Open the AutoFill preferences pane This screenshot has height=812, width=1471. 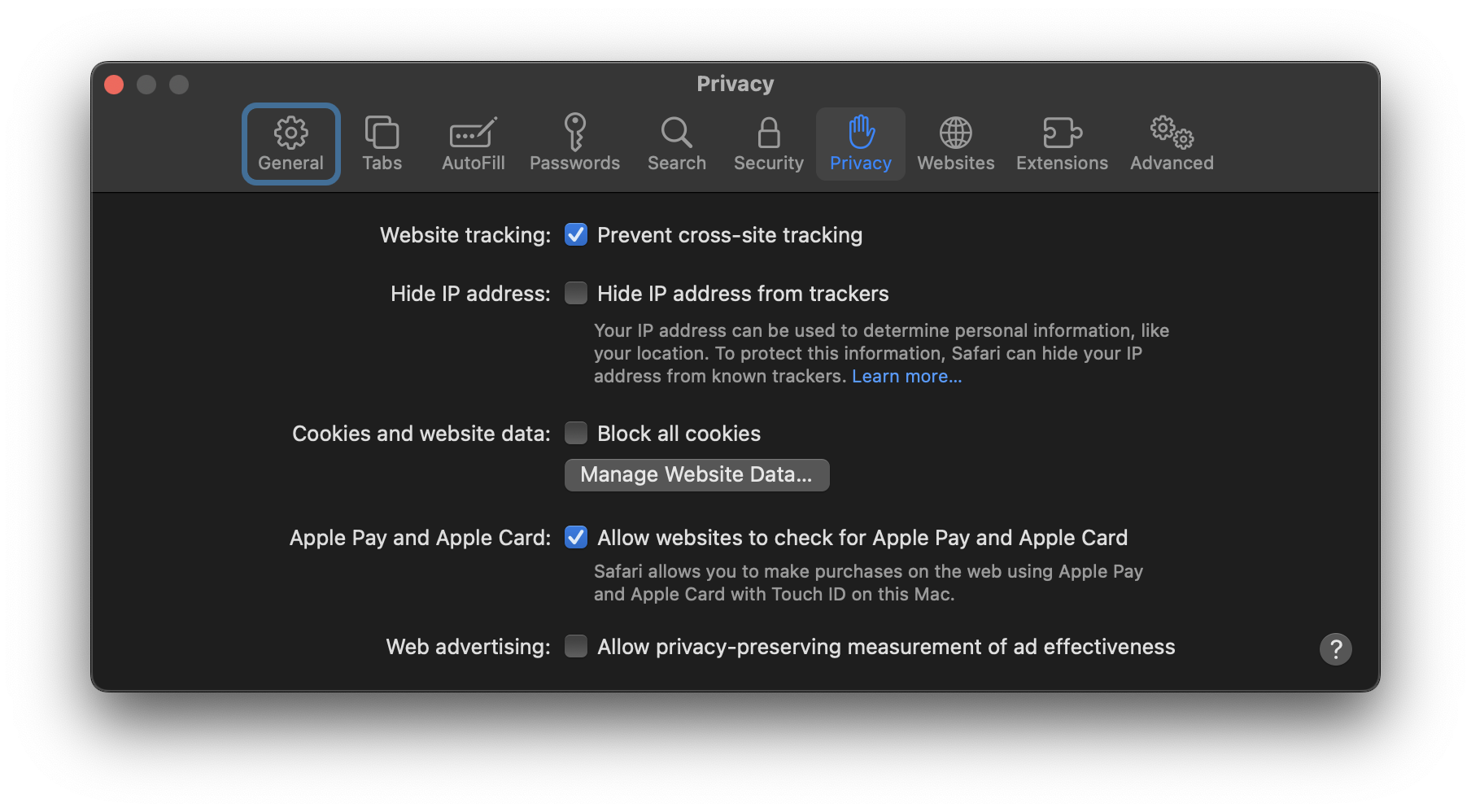pyautogui.click(x=473, y=144)
